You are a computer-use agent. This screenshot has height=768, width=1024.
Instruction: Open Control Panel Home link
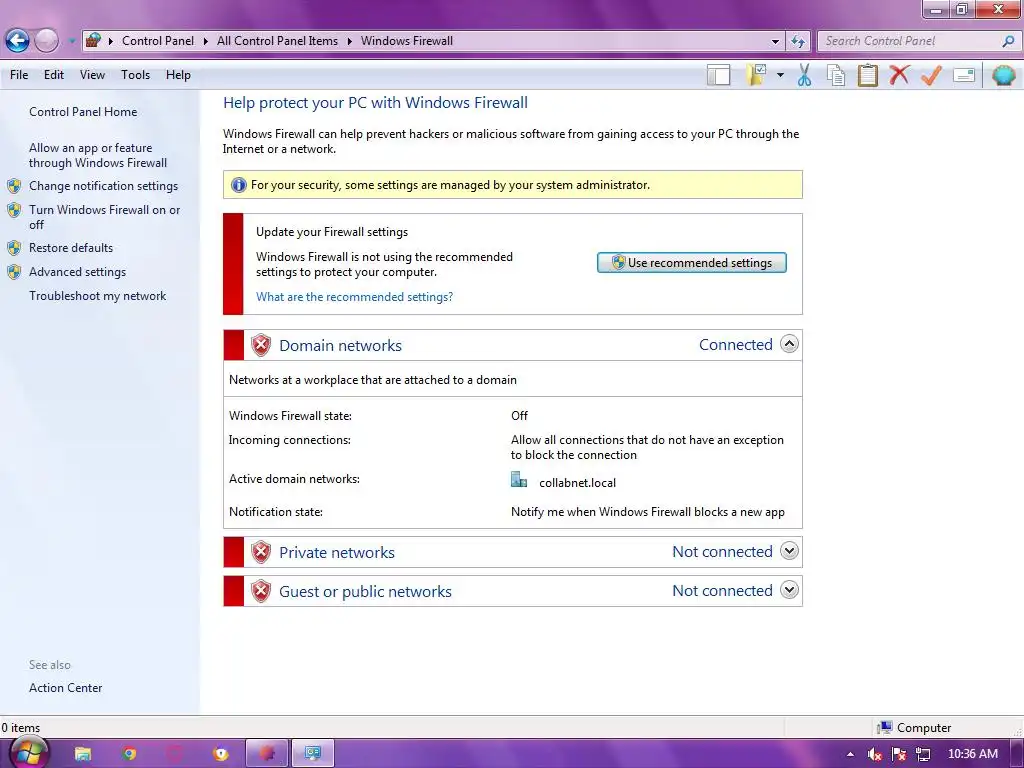click(x=83, y=112)
